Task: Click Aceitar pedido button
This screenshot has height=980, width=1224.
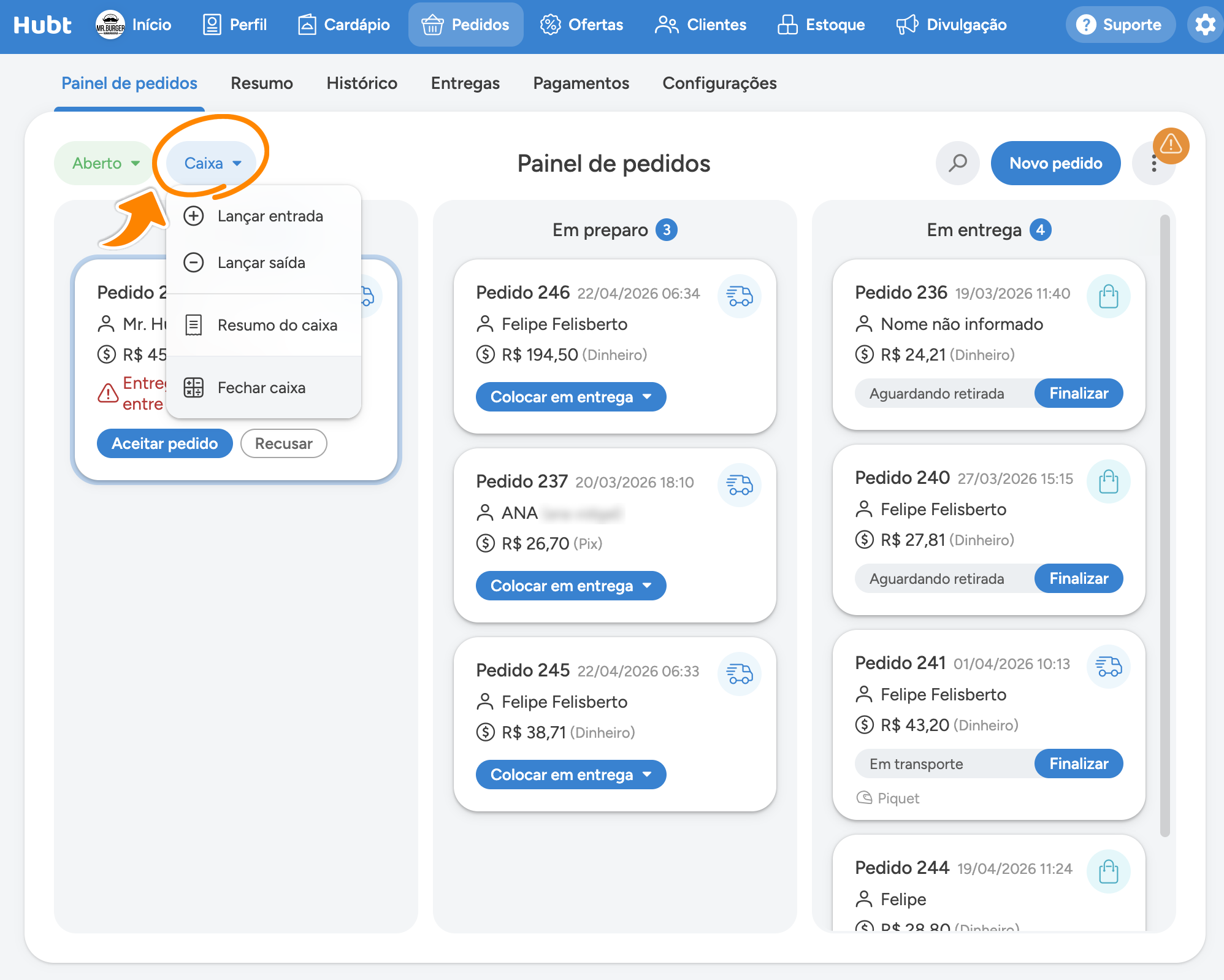Action: tap(164, 443)
